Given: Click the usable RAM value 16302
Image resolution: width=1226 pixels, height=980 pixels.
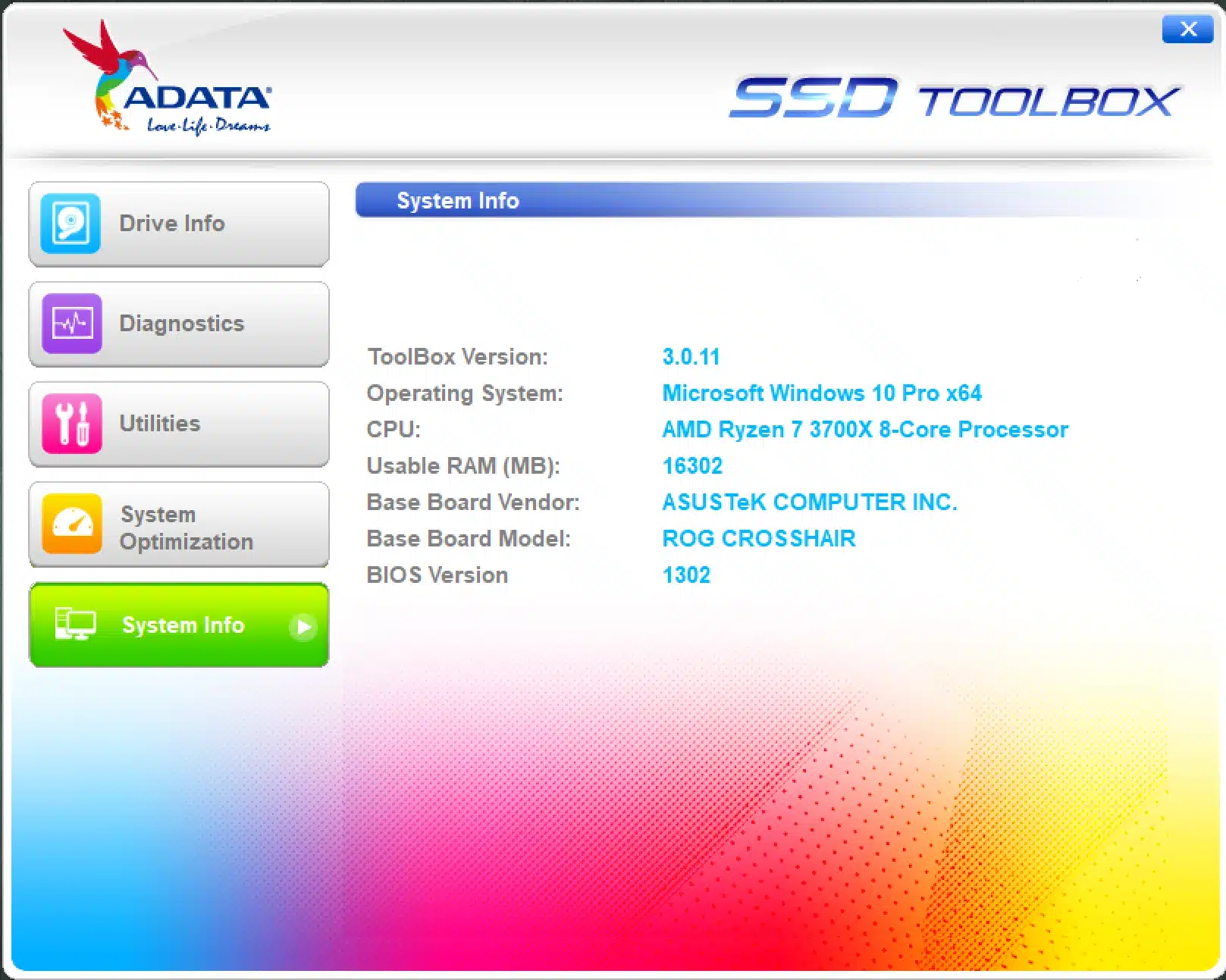Looking at the screenshot, I should [692, 466].
